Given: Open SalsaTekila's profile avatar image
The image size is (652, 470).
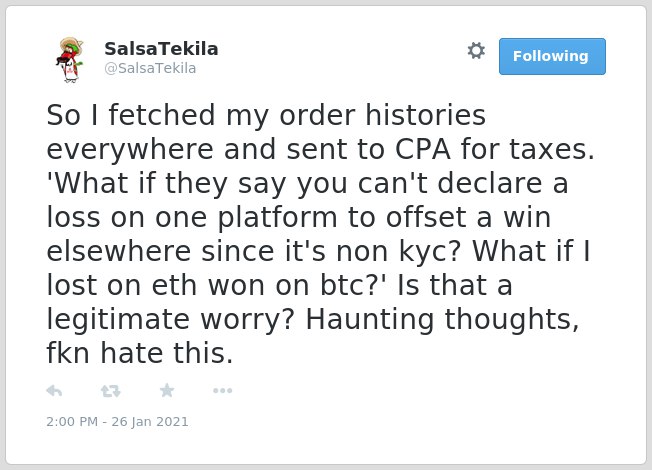Looking at the screenshot, I should click(70, 59).
